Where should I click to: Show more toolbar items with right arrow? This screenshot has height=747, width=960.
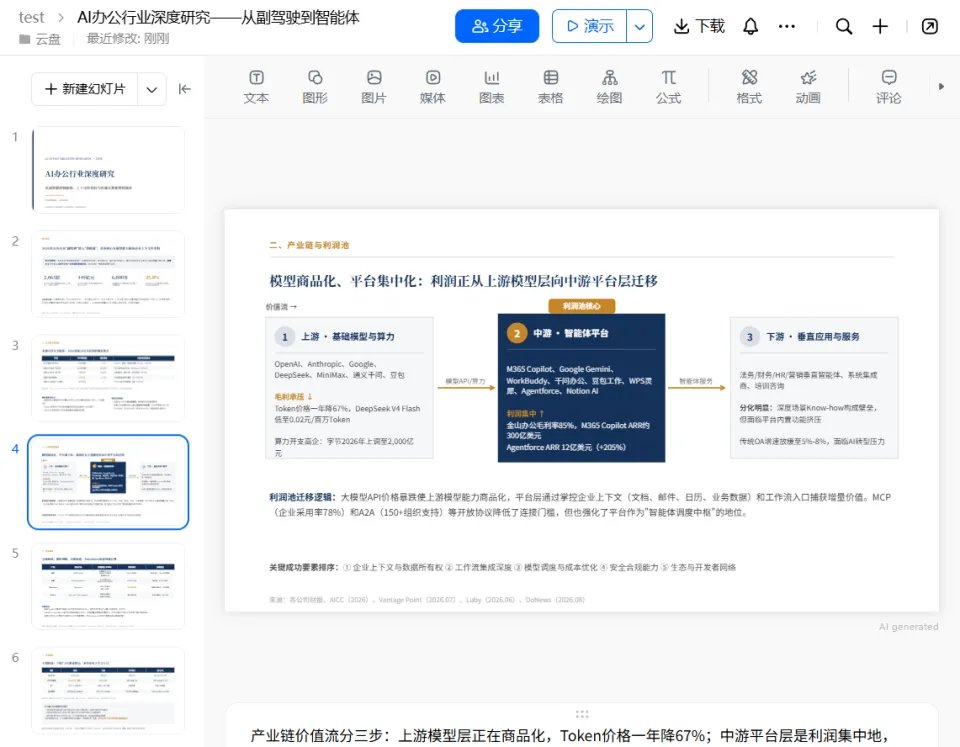point(941,87)
